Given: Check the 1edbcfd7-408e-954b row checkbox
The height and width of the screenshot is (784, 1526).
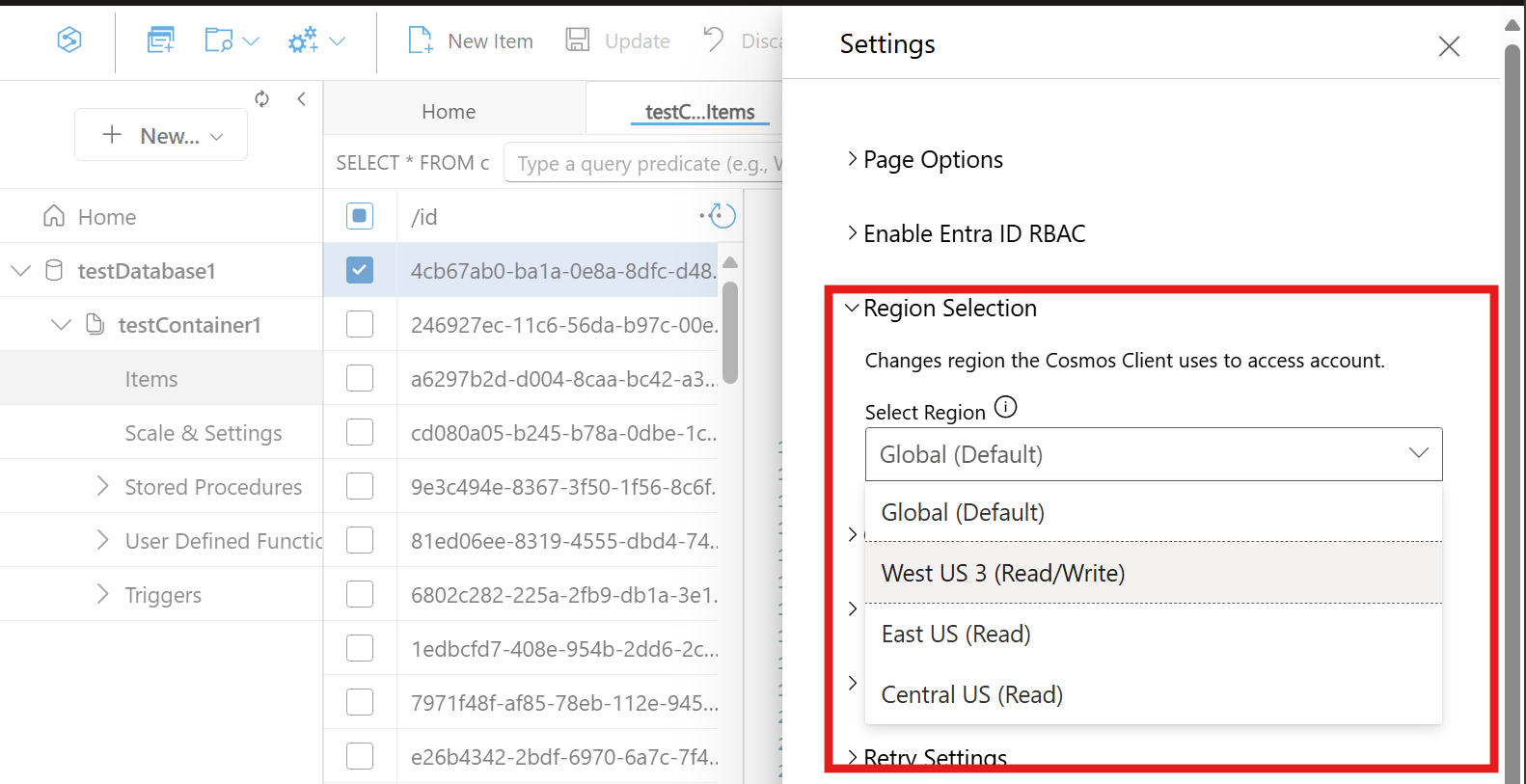Looking at the screenshot, I should (360, 648).
